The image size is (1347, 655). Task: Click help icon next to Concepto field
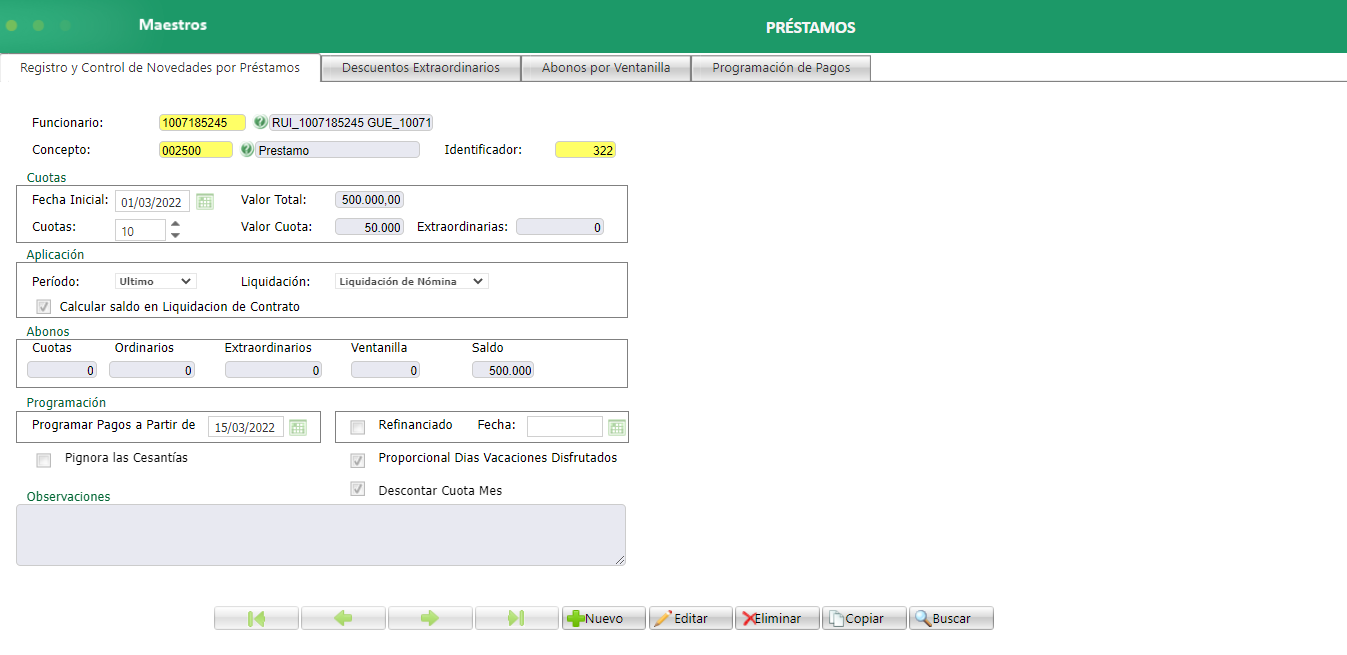247,149
